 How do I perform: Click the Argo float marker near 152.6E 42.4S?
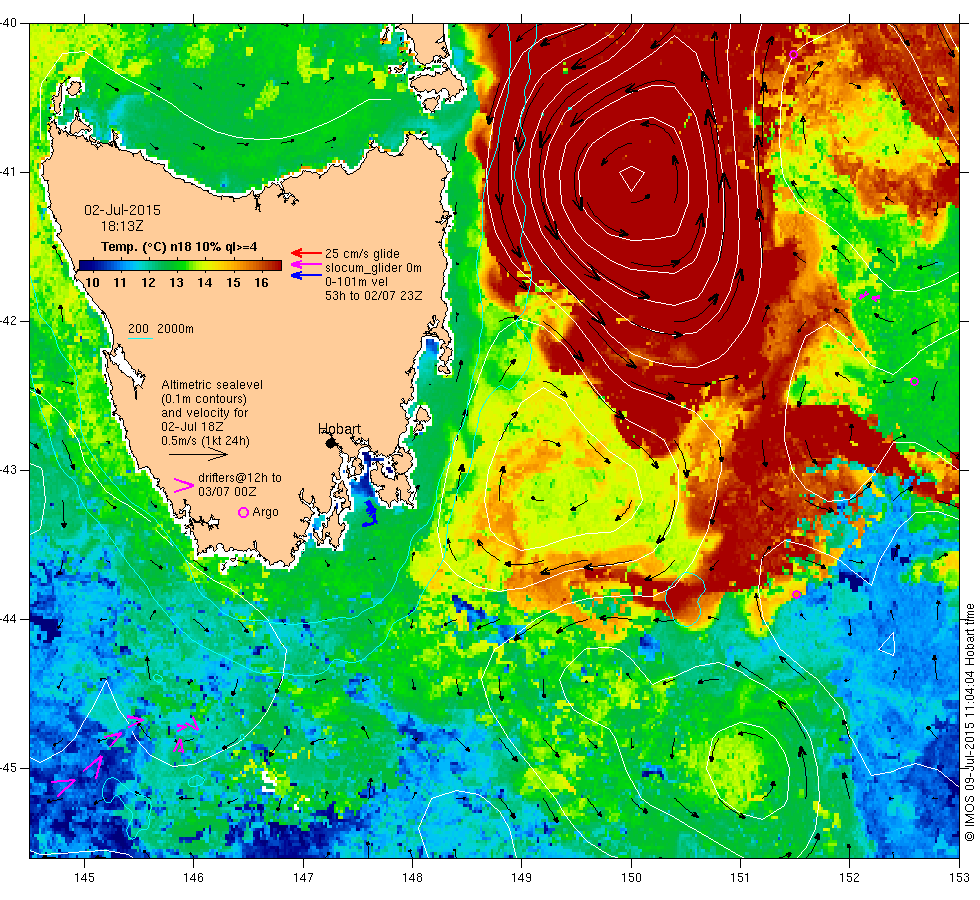(914, 381)
